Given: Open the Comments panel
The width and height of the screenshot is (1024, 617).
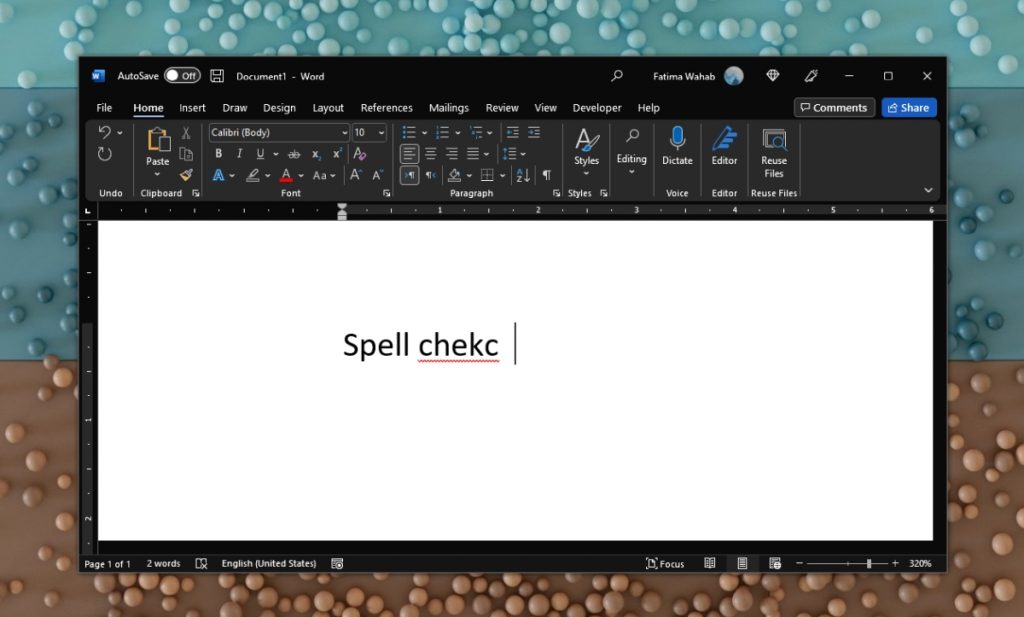Looking at the screenshot, I should point(834,107).
